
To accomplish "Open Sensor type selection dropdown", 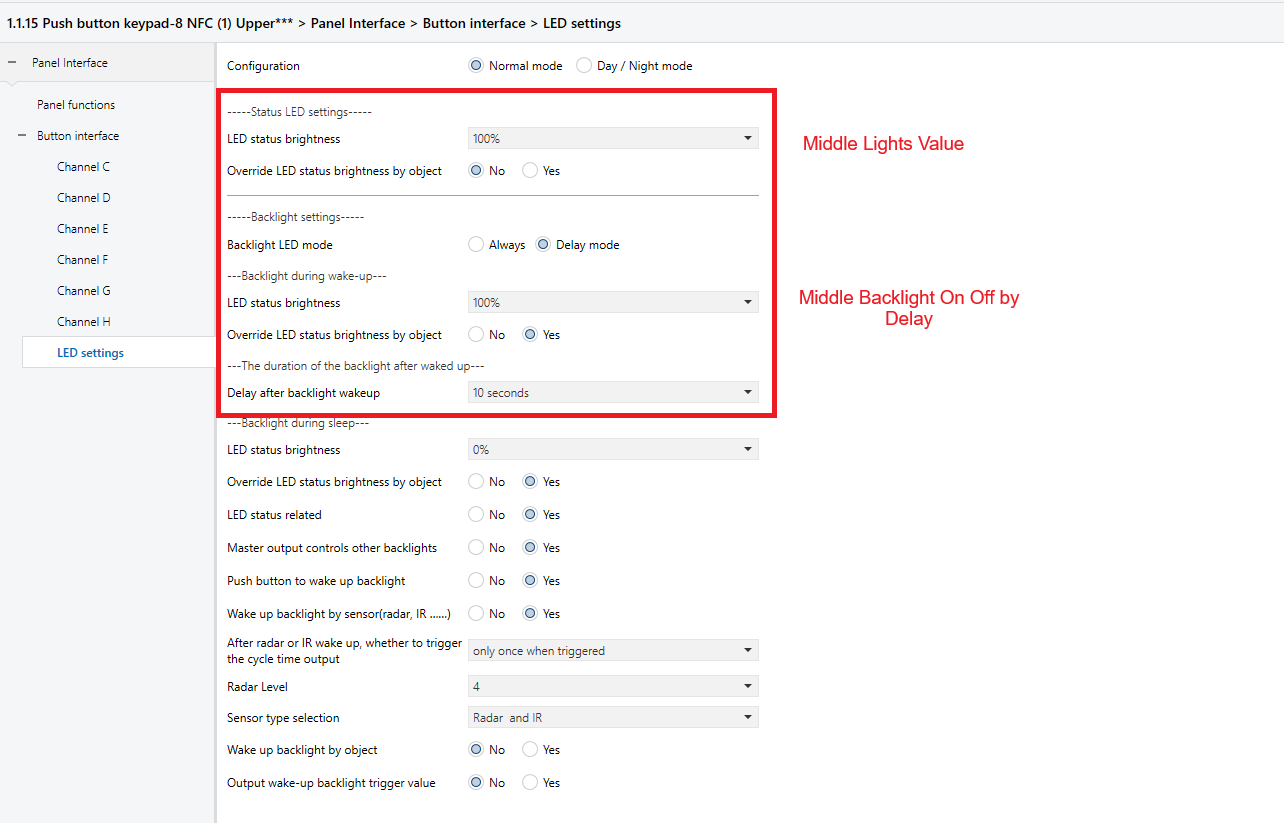I will [x=612, y=717].
